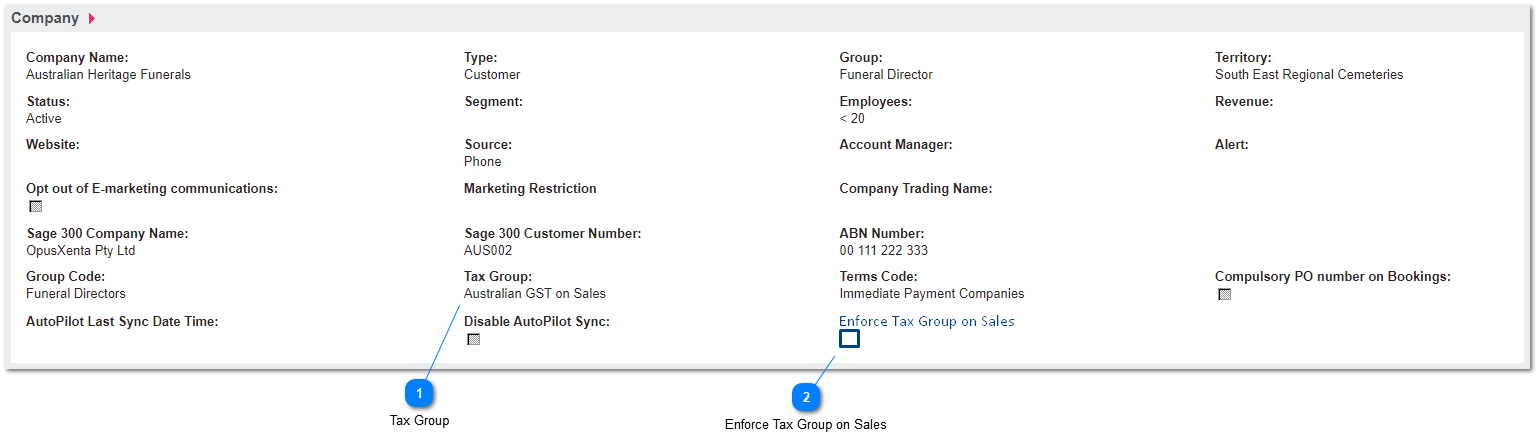Click AutoPilot Last Sync Date Time label

pos(122,322)
